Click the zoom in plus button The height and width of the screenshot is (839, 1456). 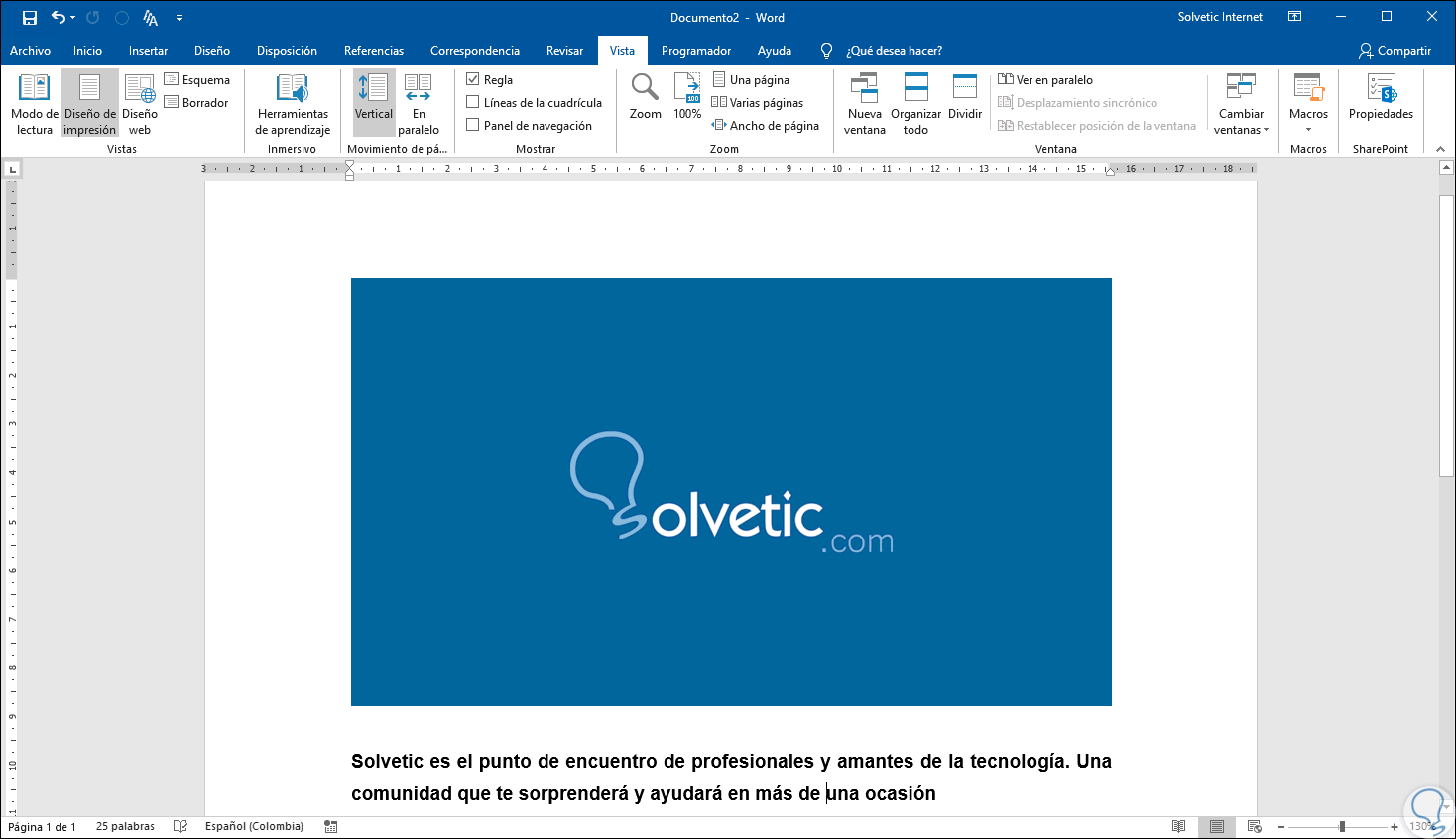(x=1395, y=827)
